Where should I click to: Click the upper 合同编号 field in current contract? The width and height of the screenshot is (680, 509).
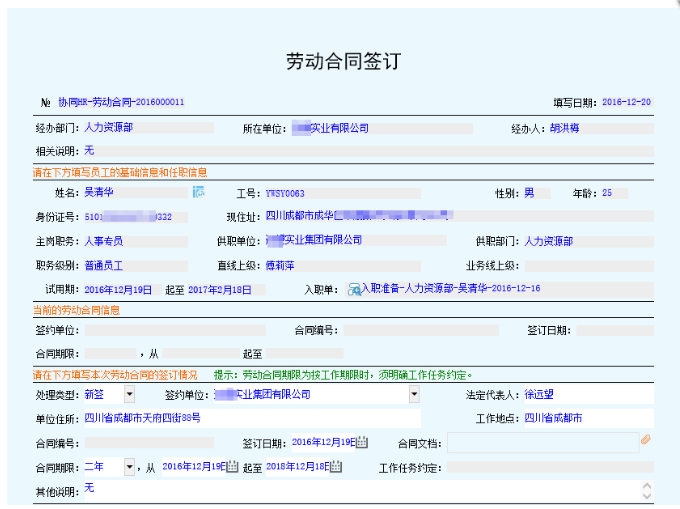[421, 330]
